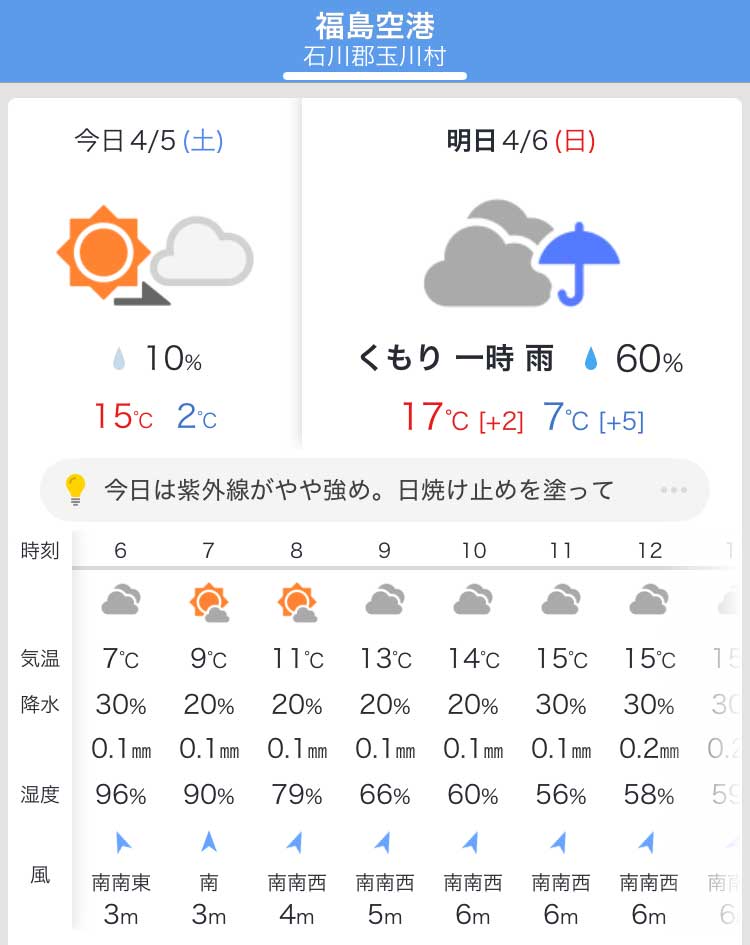The image size is (750, 945).
Task: Click the 12 o'clock cloudy icon
Action: tap(649, 600)
